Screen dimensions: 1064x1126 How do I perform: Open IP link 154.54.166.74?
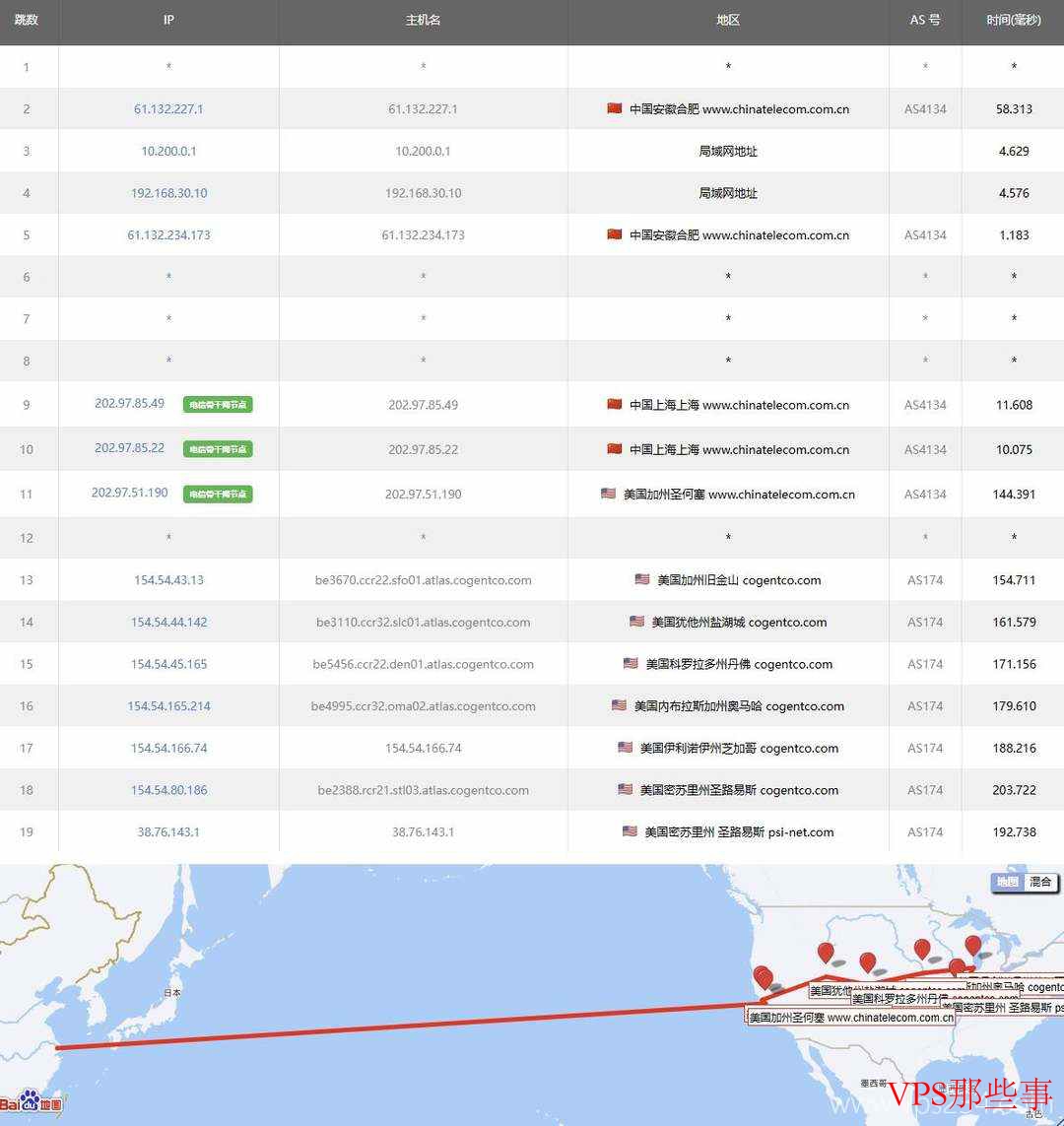pos(168,749)
